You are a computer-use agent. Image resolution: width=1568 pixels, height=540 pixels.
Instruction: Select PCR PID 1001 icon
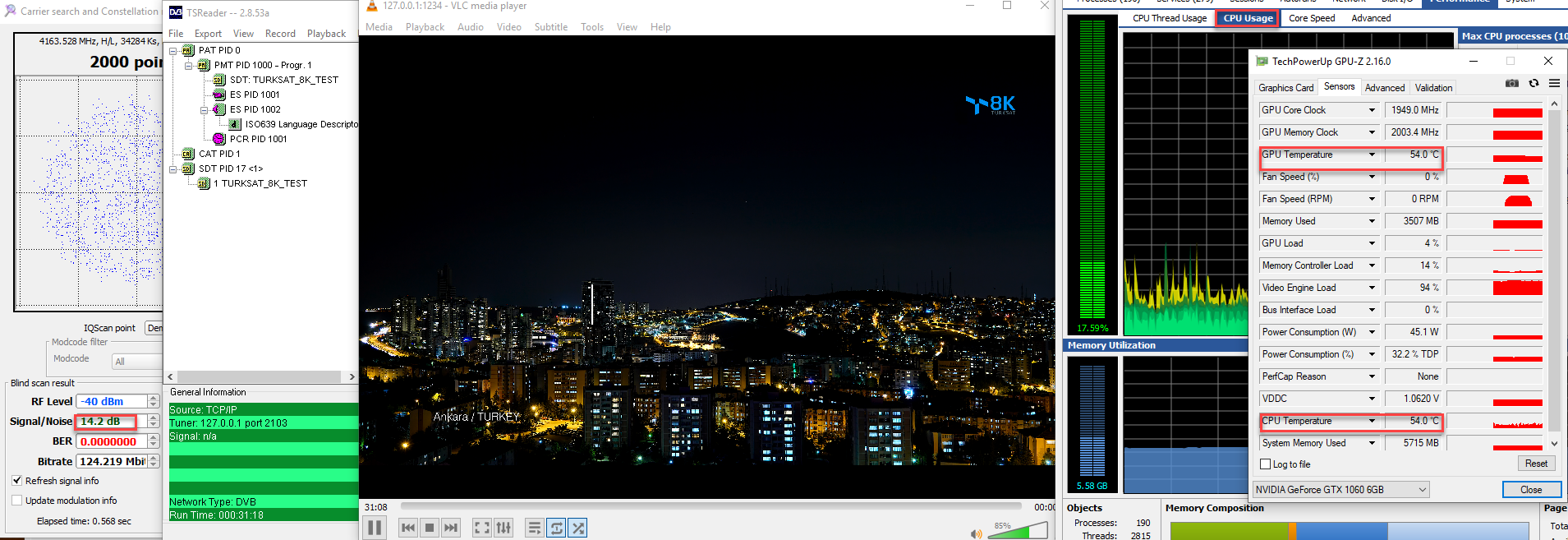219,139
